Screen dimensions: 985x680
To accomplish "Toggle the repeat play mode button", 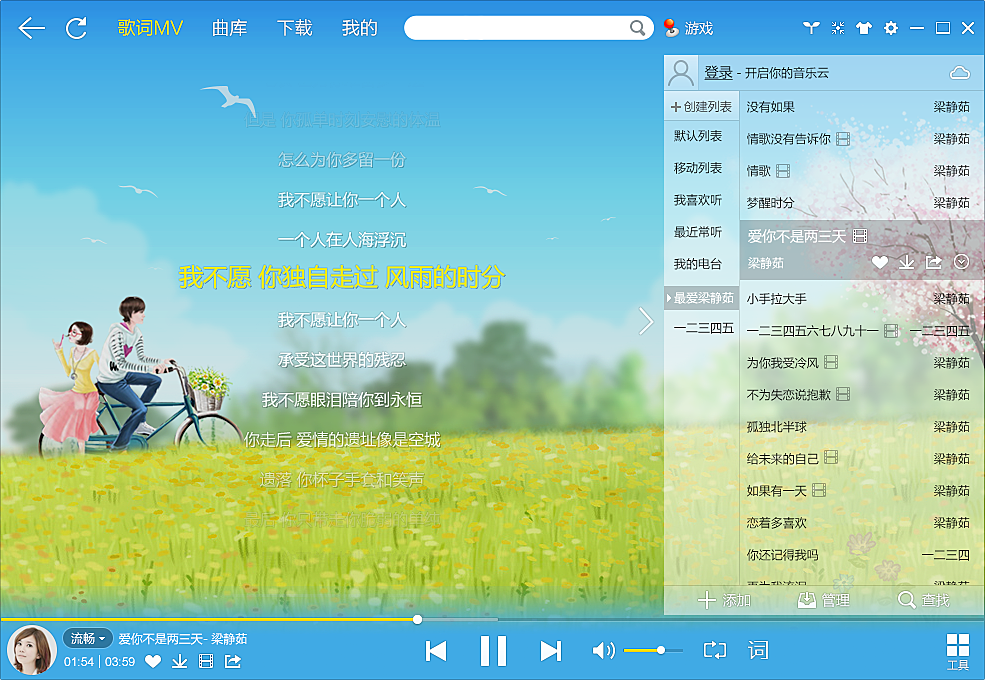I will pyautogui.click(x=715, y=650).
